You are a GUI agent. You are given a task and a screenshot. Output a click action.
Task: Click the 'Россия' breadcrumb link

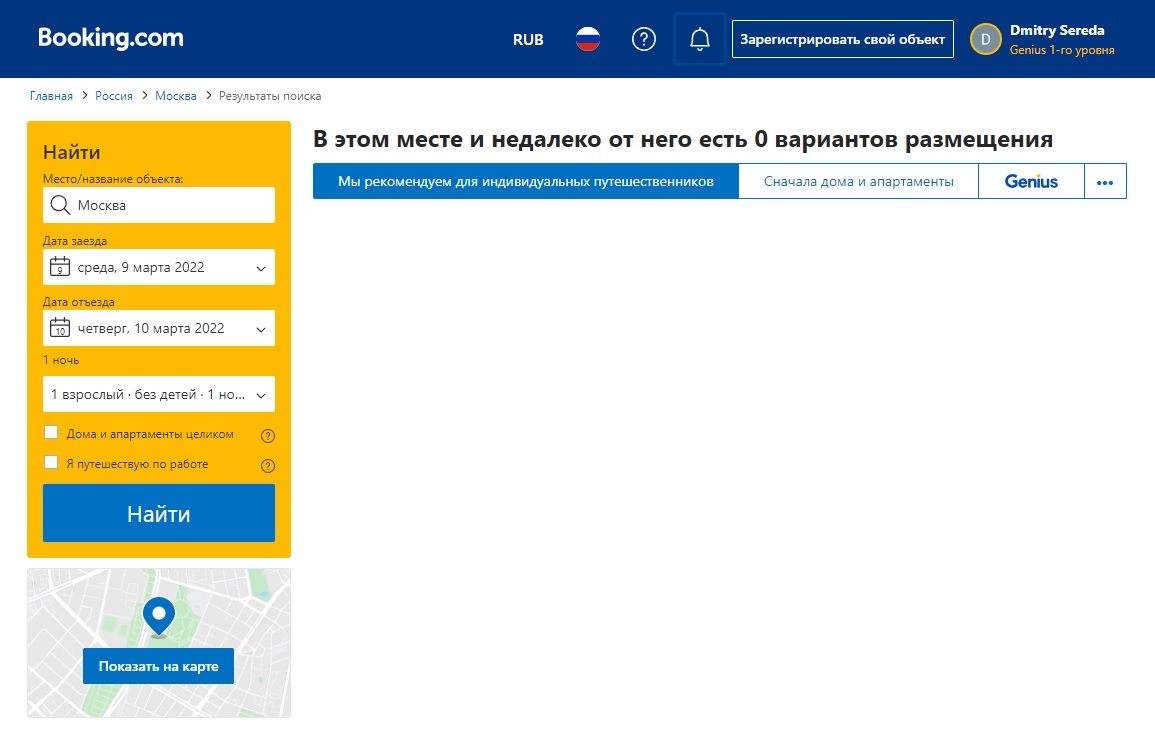coord(114,96)
